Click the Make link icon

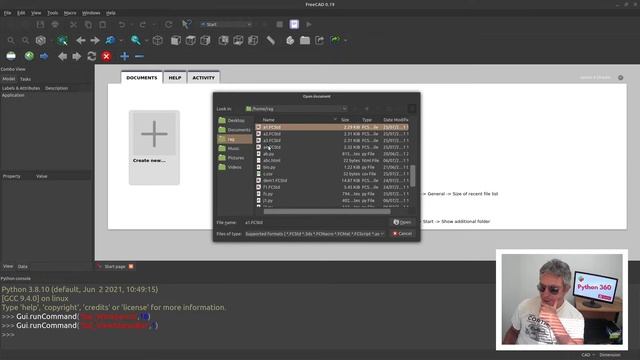click(320, 40)
